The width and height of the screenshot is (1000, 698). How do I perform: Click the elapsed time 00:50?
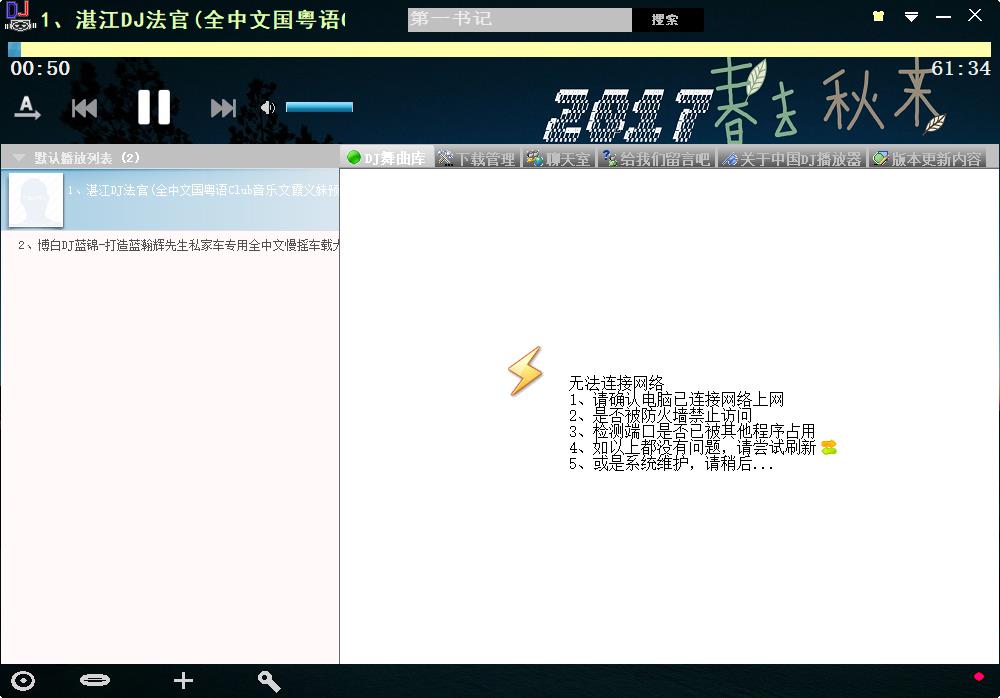click(40, 68)
